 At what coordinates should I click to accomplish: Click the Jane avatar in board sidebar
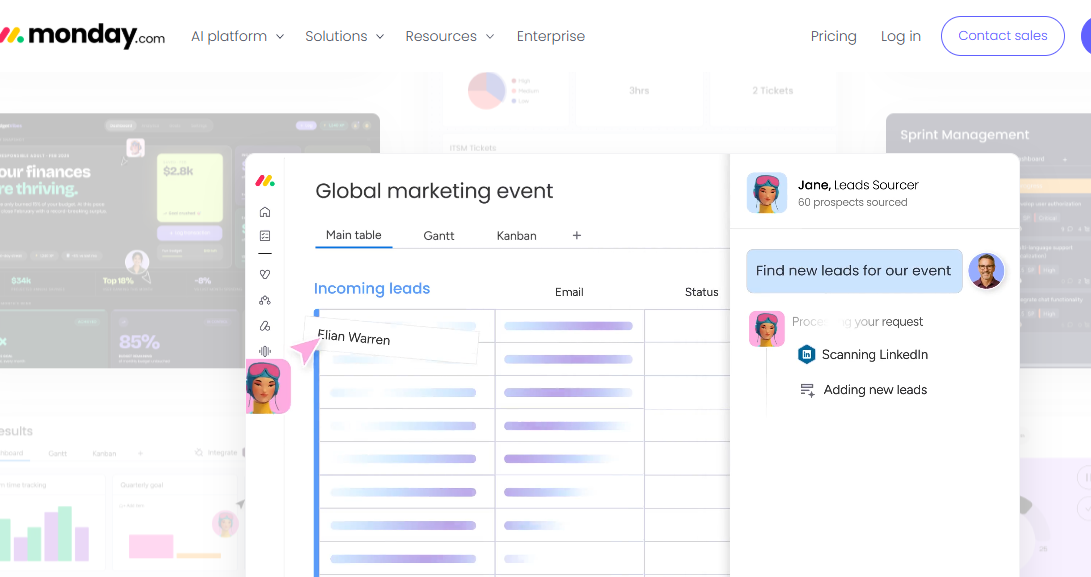(x=268, y=386)
